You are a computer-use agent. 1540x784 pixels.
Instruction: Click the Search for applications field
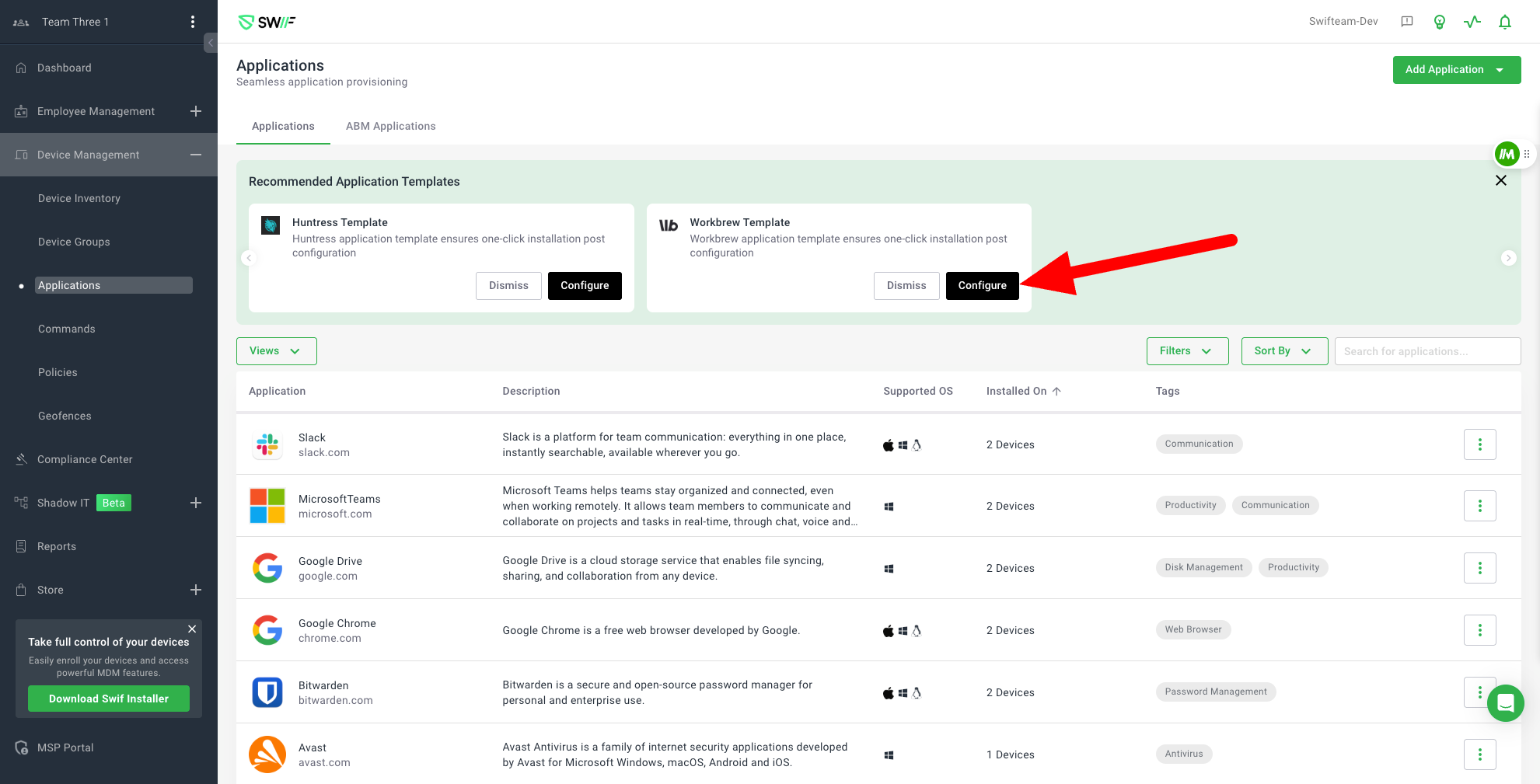click(x=1427, y=351)
